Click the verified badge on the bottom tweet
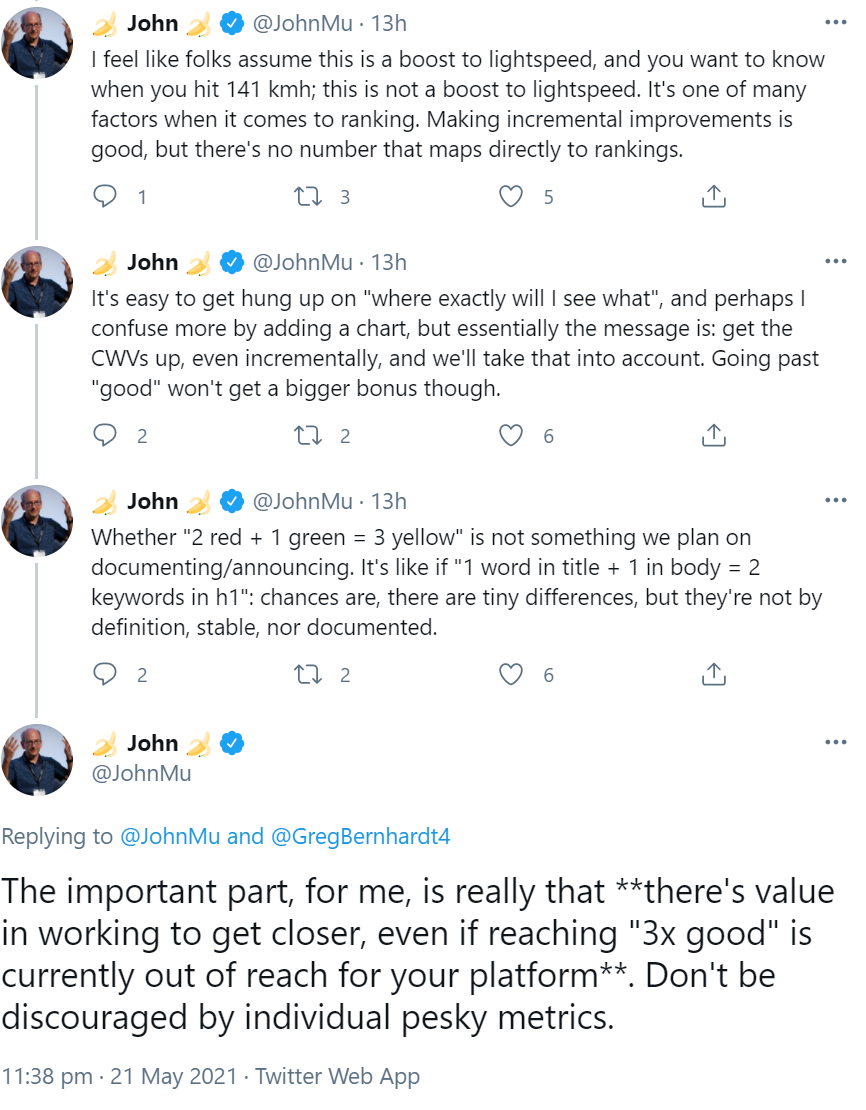This screenshot has height=1110, width=866. click(232, 743)
